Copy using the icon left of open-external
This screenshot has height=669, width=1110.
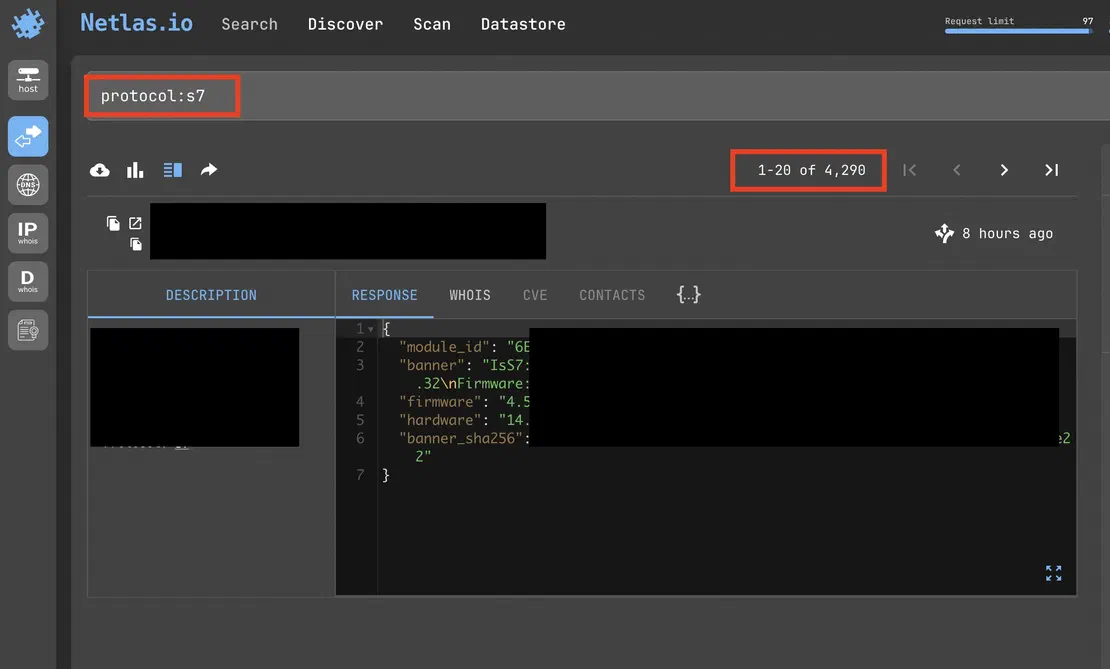point(113,224)
